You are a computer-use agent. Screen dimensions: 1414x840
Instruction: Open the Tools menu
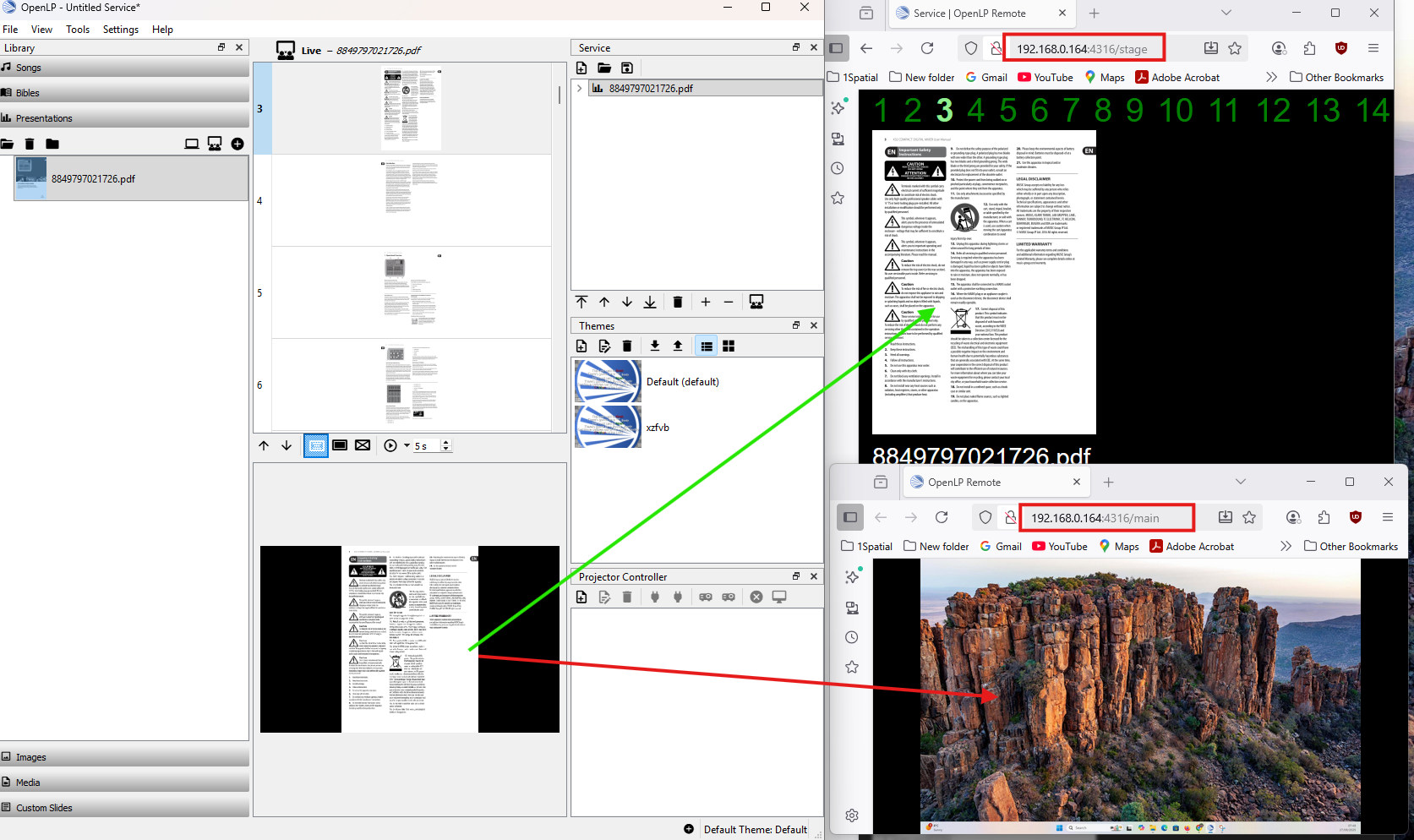(78, 30)
